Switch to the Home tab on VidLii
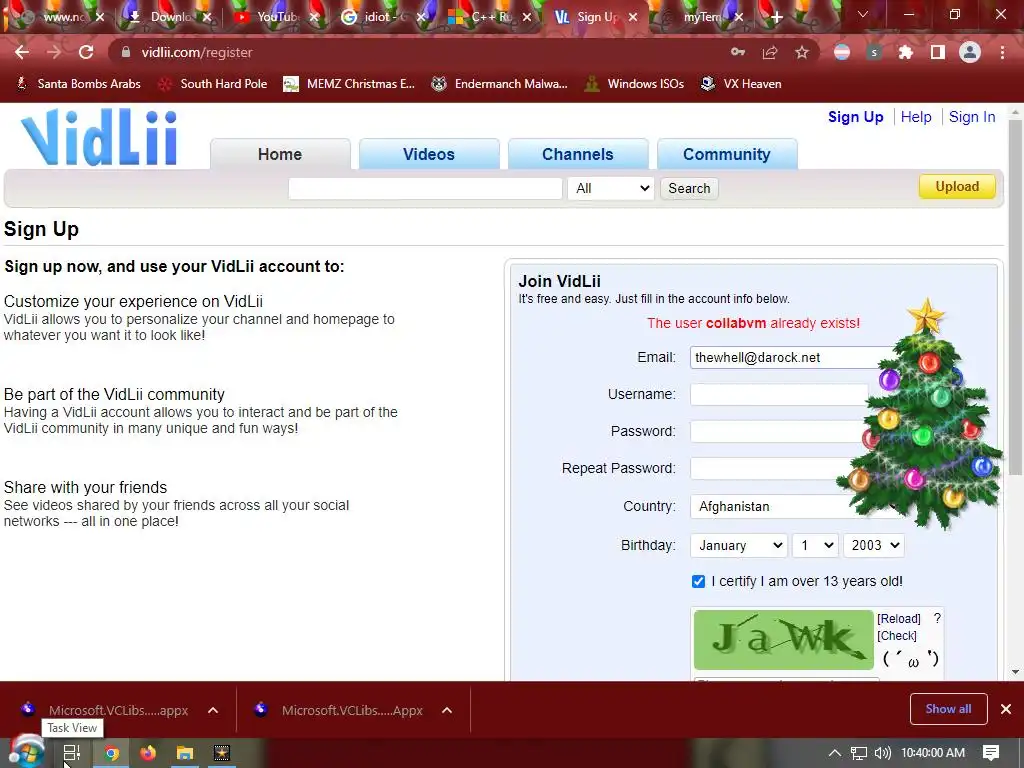Screen dimensions: 1024x768 [280, 154]
